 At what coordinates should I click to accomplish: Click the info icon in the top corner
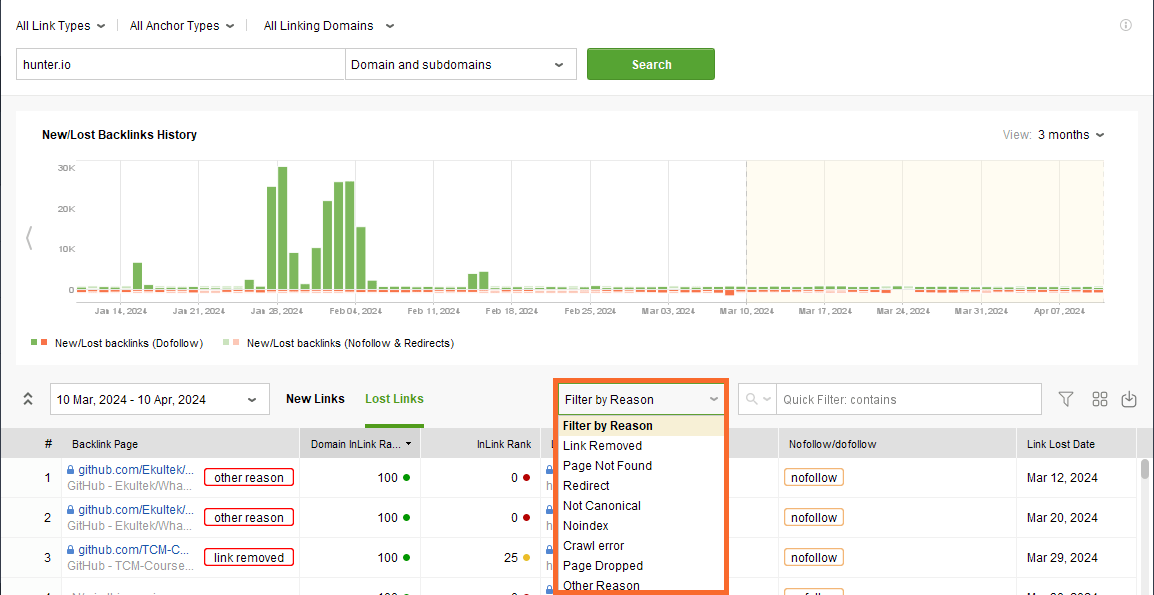pos(1125,25)
